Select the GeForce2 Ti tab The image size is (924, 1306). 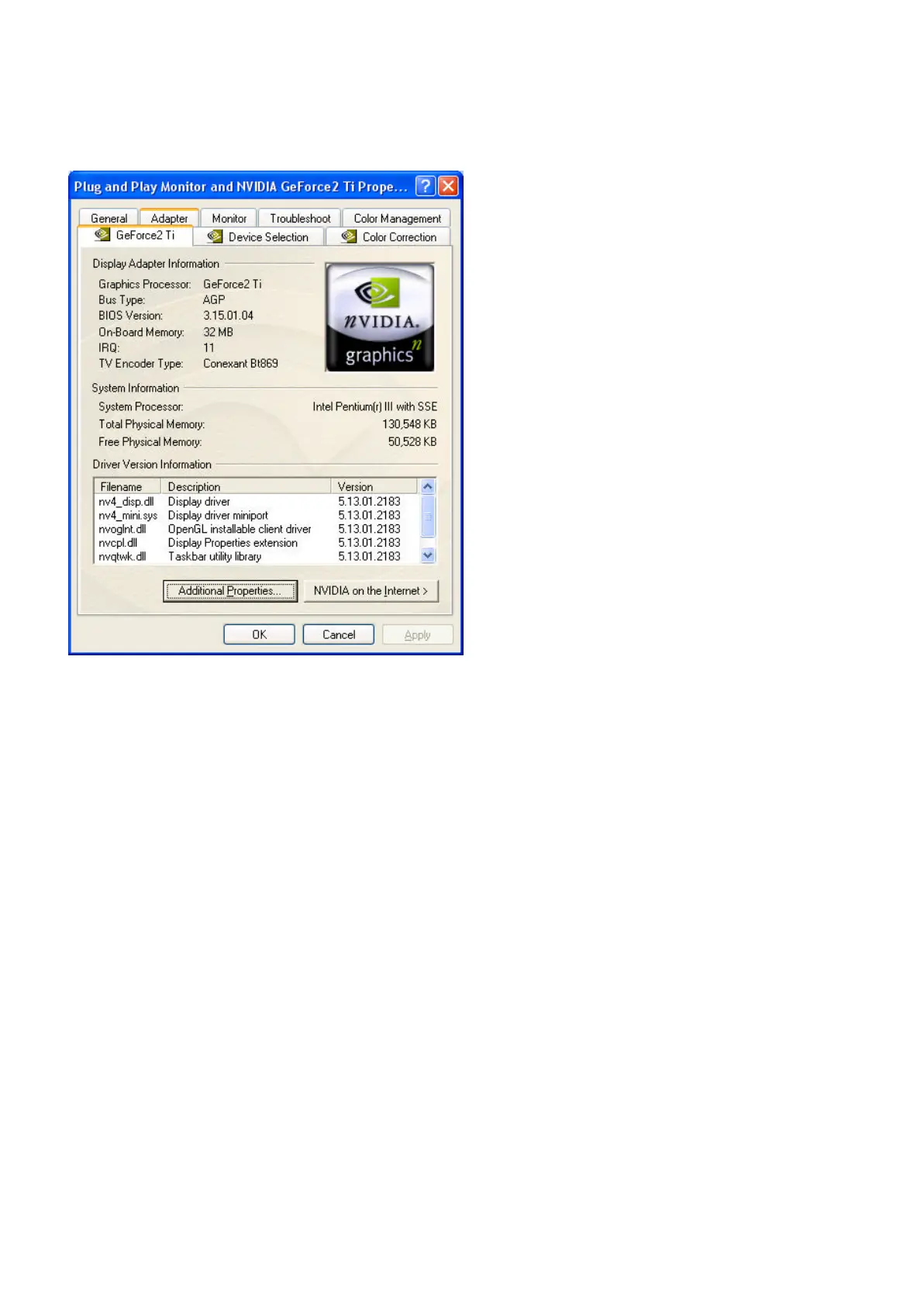pos(136,235)
